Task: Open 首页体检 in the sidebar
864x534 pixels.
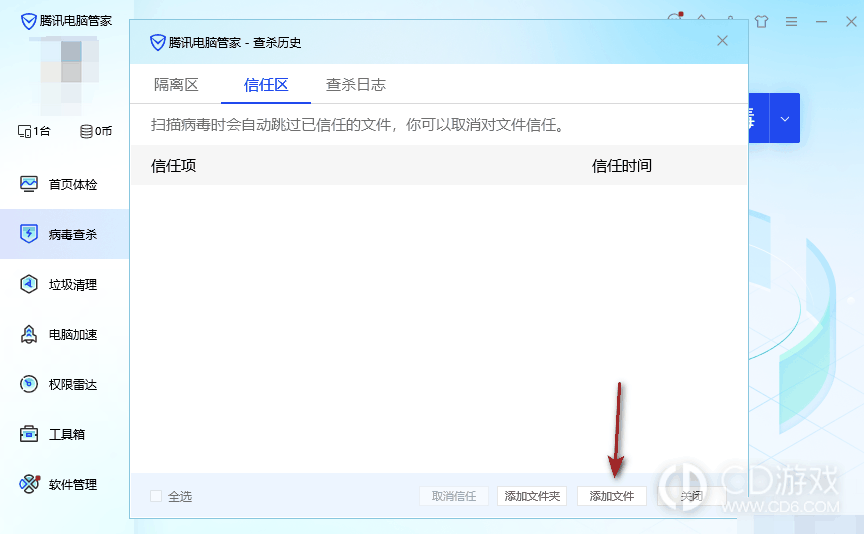Action: [x=64, y=184]
